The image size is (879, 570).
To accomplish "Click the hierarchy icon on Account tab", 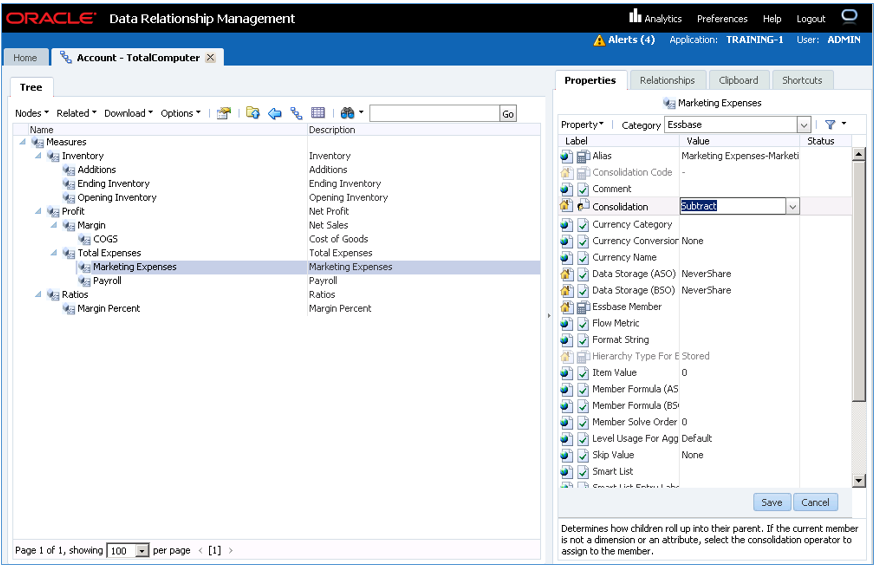I will tap(66, 57).
